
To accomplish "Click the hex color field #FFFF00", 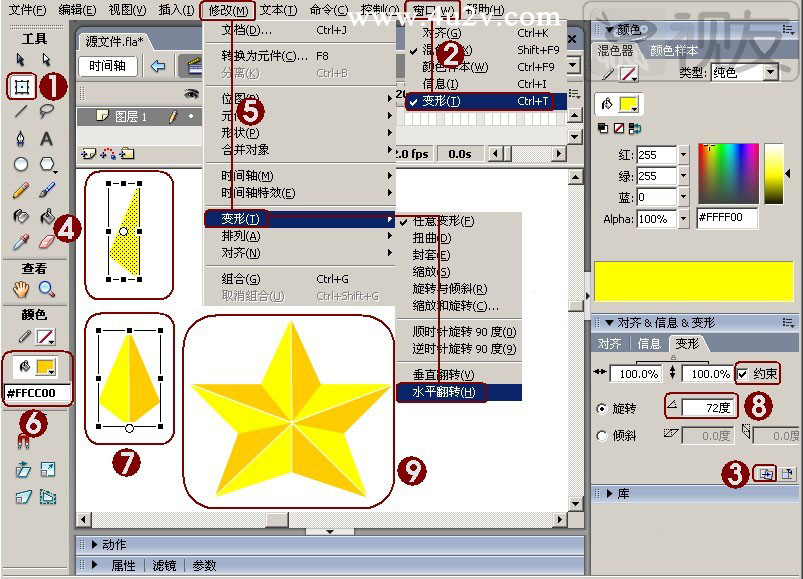I will 727,218.
